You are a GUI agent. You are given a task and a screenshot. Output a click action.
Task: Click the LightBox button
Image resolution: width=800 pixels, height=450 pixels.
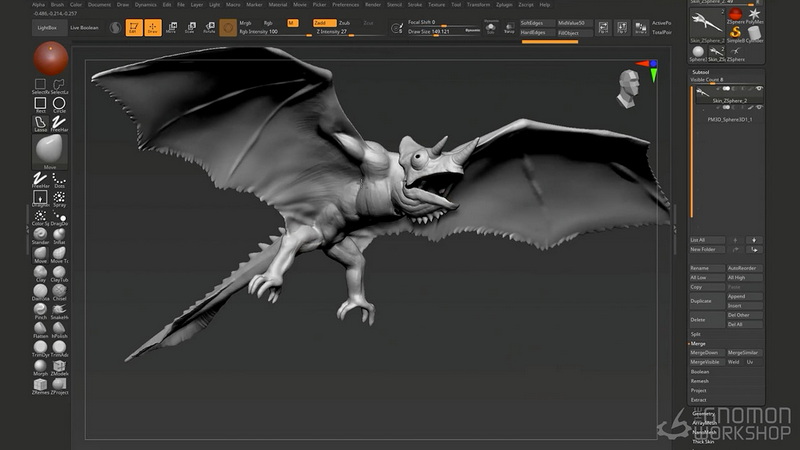tap(47, 28)
